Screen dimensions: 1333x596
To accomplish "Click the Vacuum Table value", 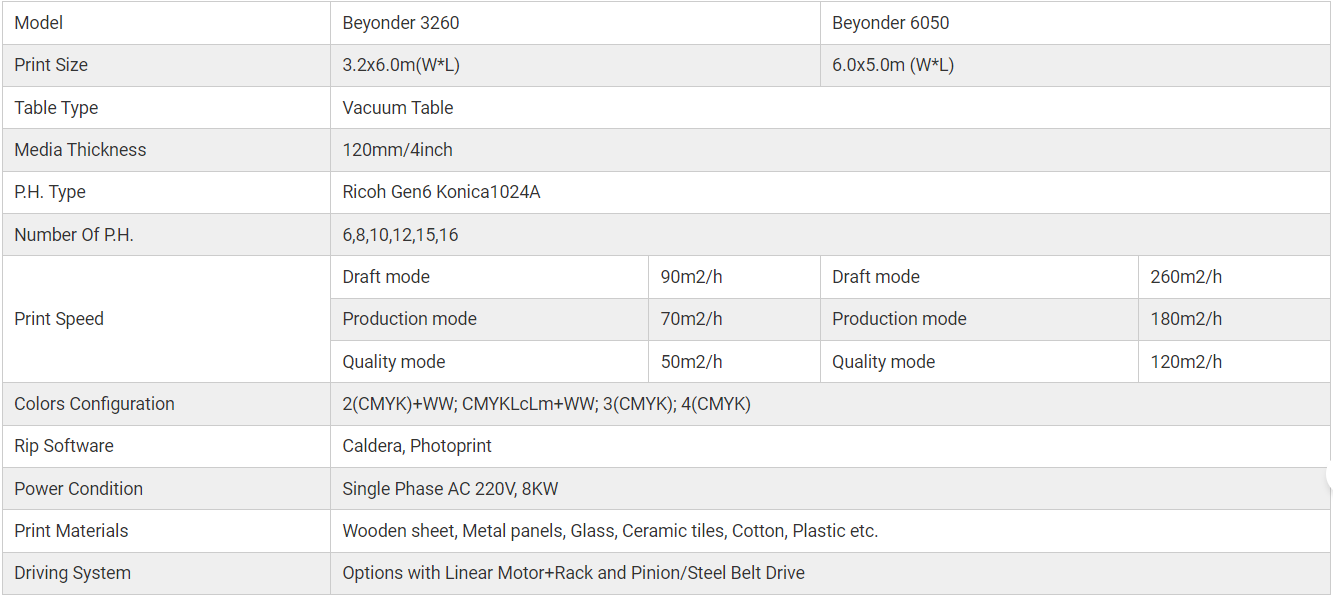I will (x=398, y=108).
